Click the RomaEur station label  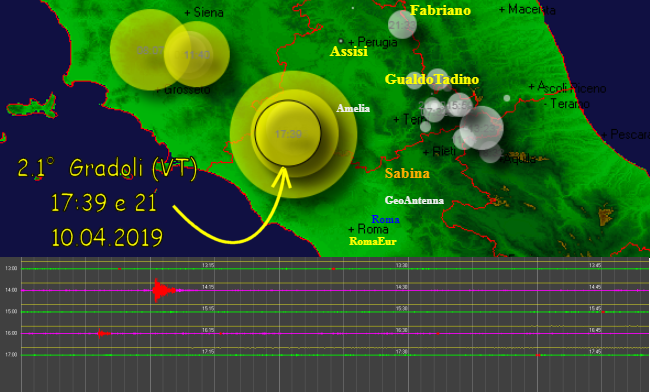[x=373, y=241]
